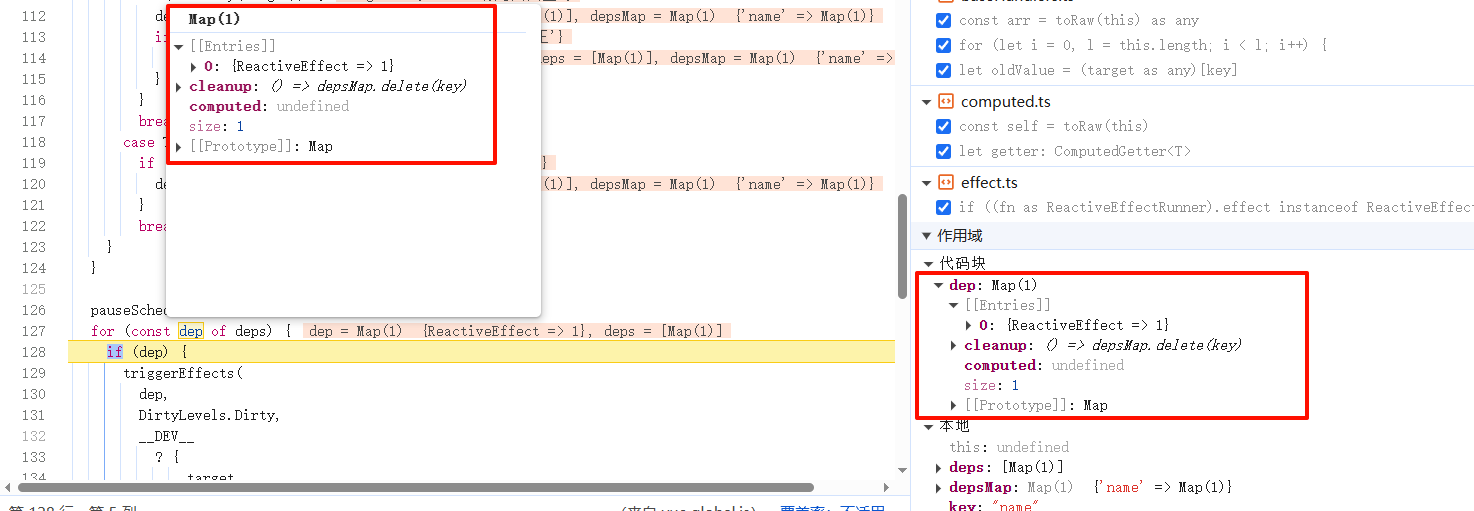
Task: Expand the cleanup function in scope panel
Action: (954, 345)
